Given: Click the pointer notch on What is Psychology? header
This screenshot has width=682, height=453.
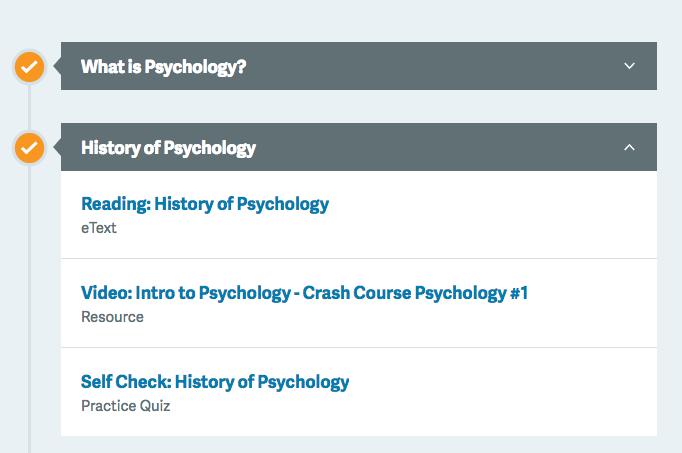Looking at the screenshot, I should [56, 67].
